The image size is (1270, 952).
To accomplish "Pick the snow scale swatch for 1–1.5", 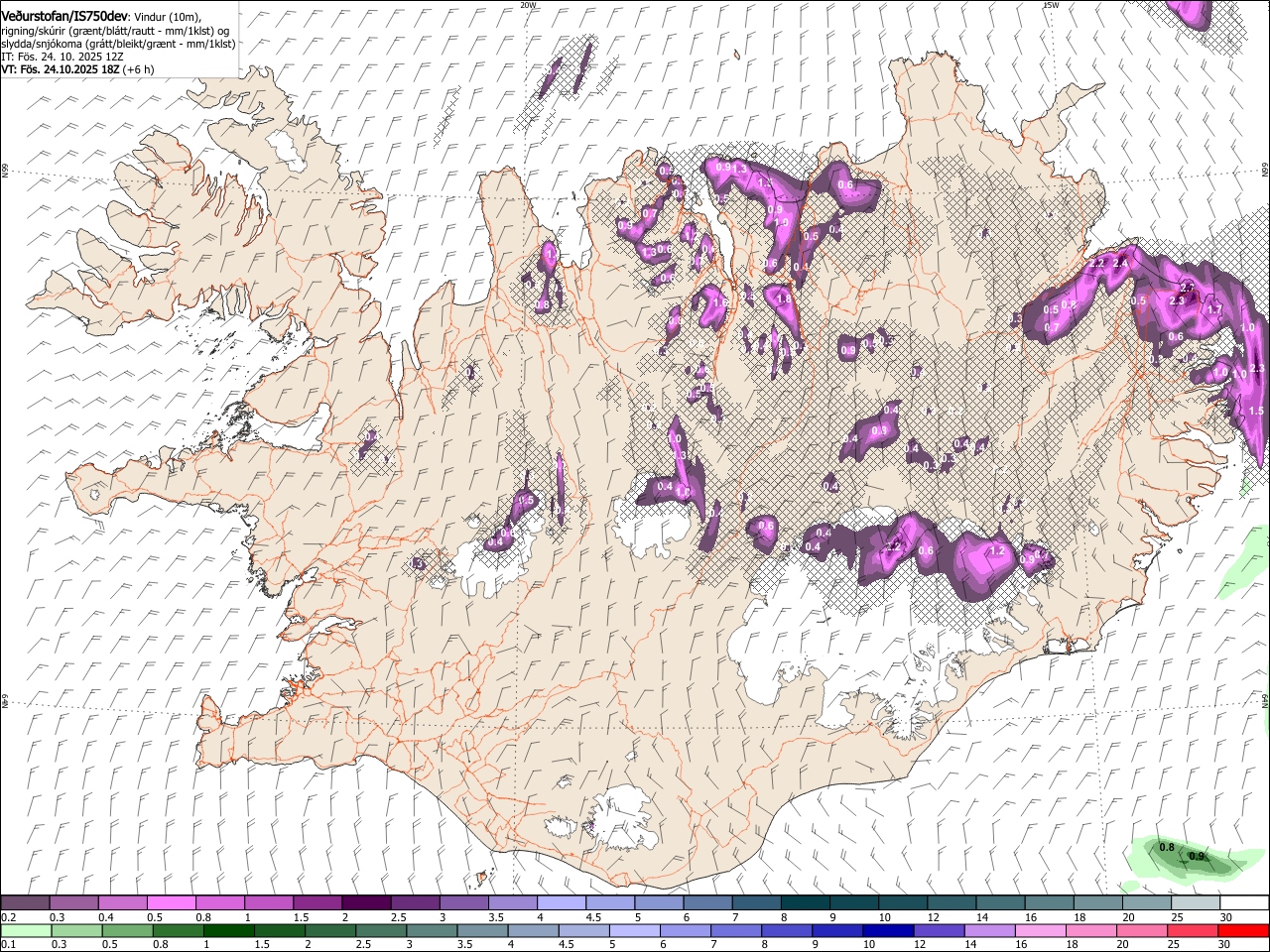I will 269,902.
